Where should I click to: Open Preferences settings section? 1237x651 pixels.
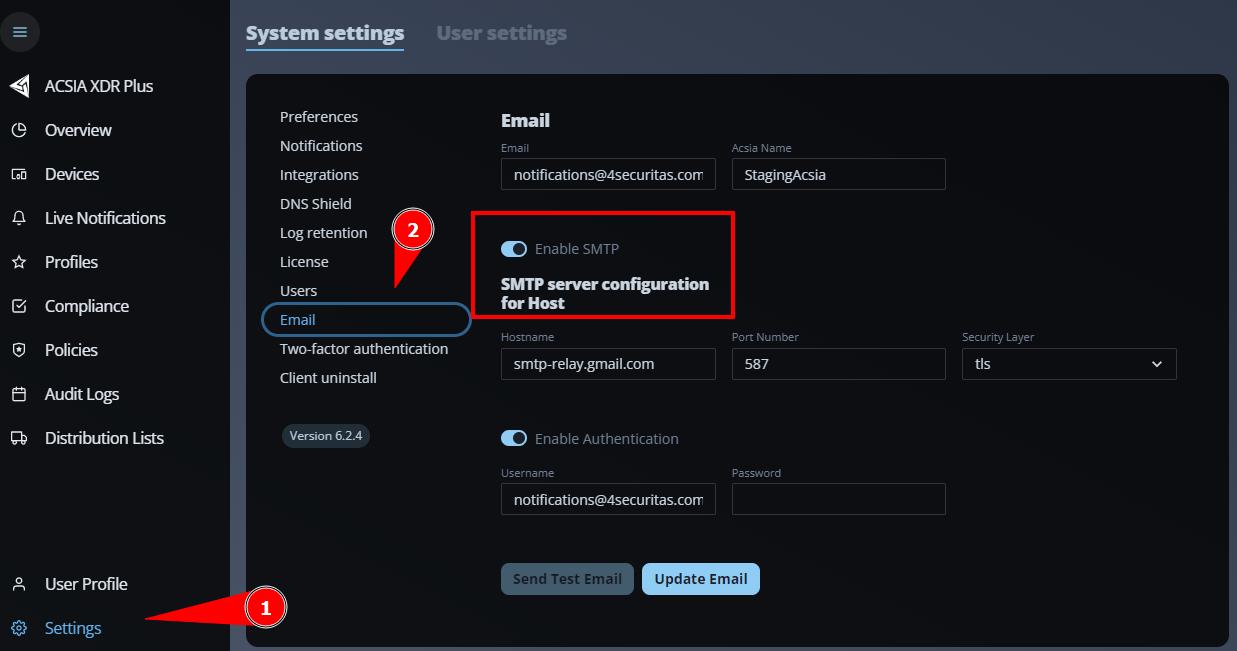319,117
